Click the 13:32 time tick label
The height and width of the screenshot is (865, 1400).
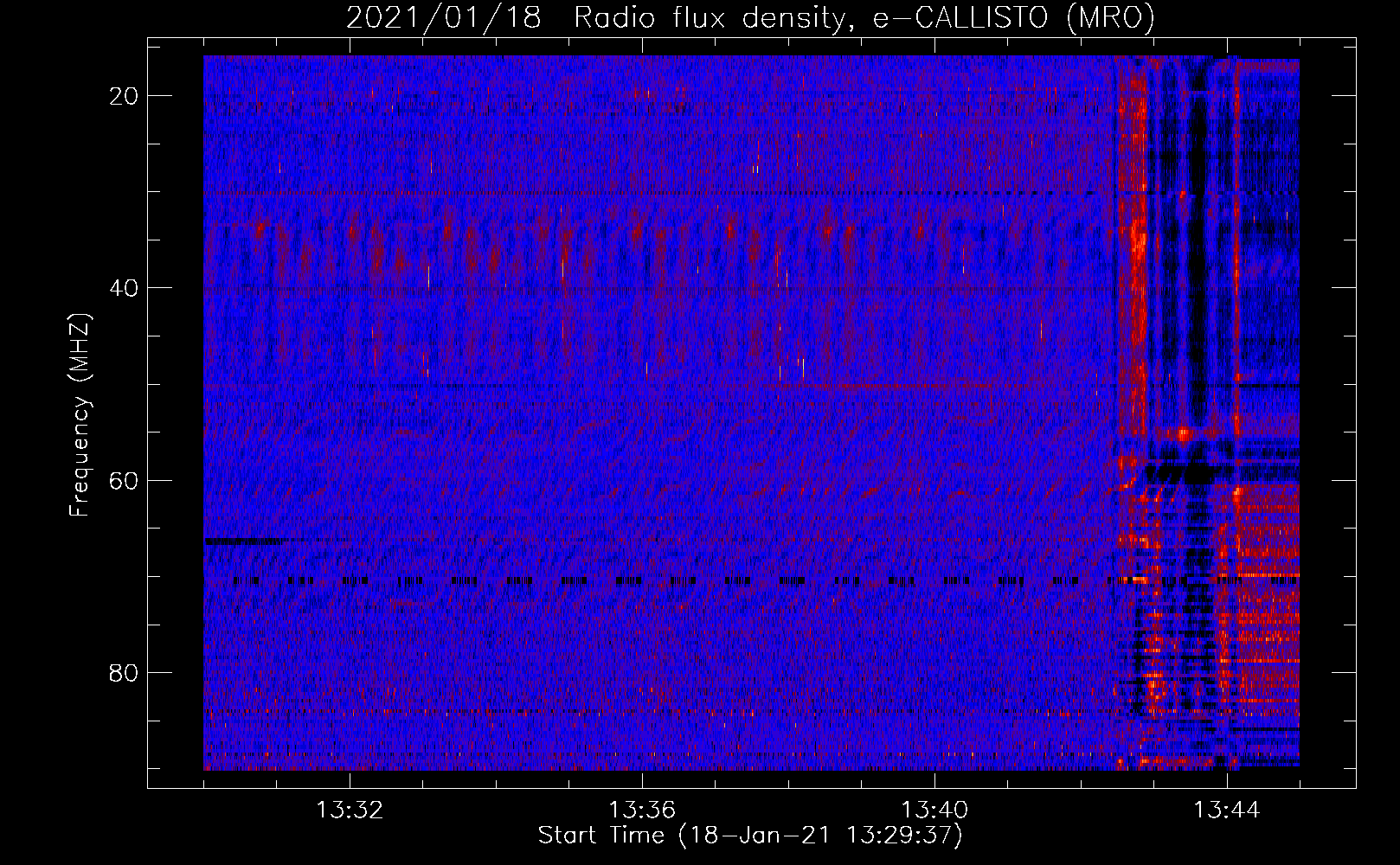point(350,811)
